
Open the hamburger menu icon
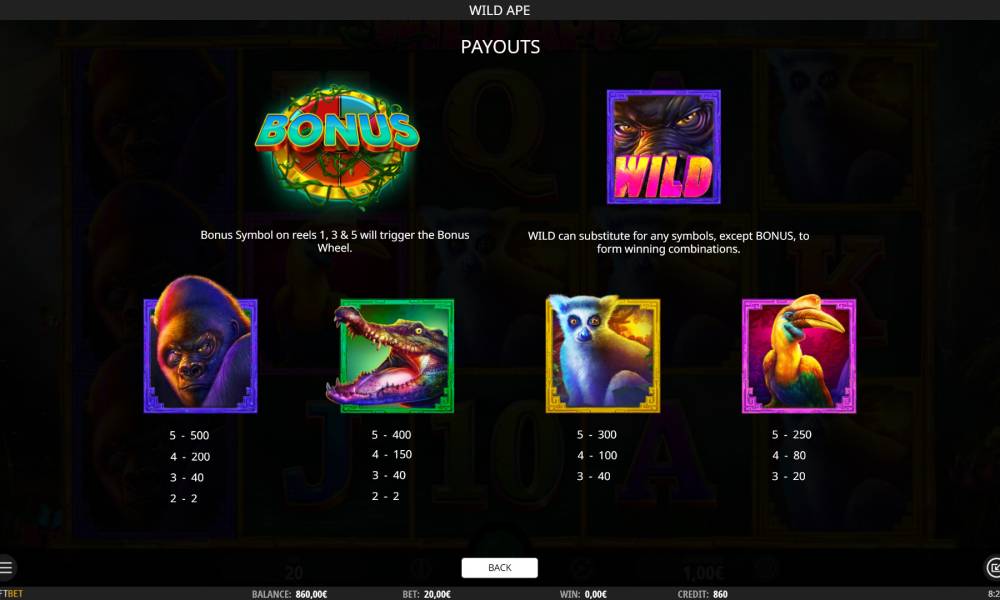(6, 567)
